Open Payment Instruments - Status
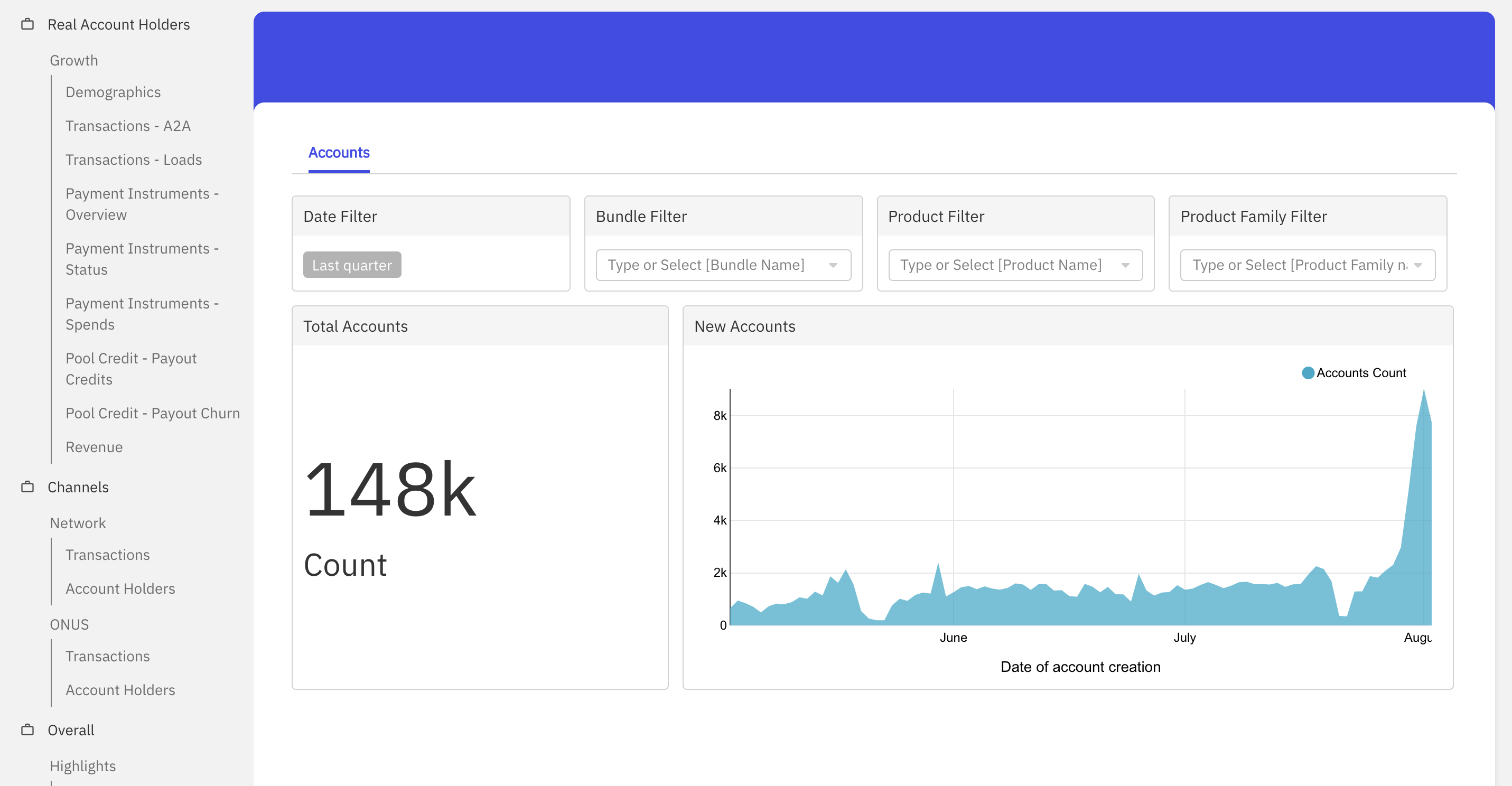 [142, 259]
